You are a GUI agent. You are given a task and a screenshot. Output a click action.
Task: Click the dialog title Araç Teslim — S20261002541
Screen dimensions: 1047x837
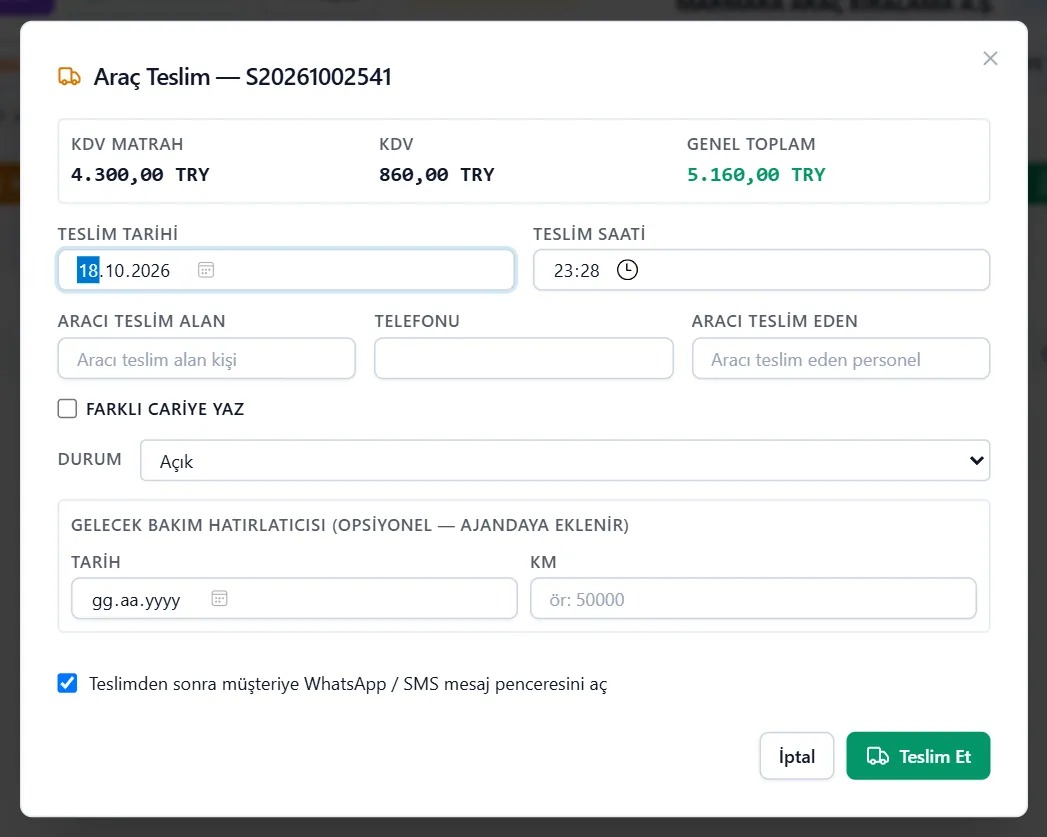click(x=242, y=77)
